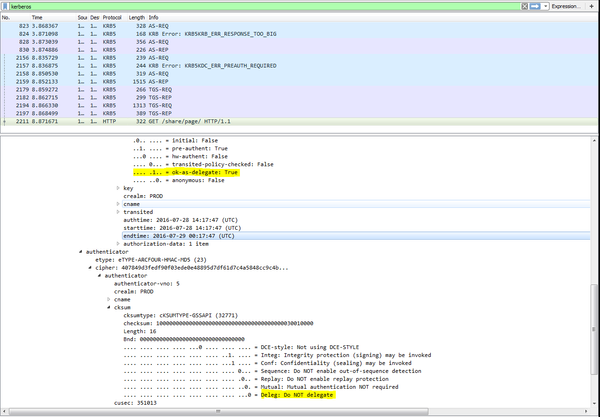The width and height of the screenshot is (600, 417).
Task: Expand the key tree node
Action: pos(118,187)
